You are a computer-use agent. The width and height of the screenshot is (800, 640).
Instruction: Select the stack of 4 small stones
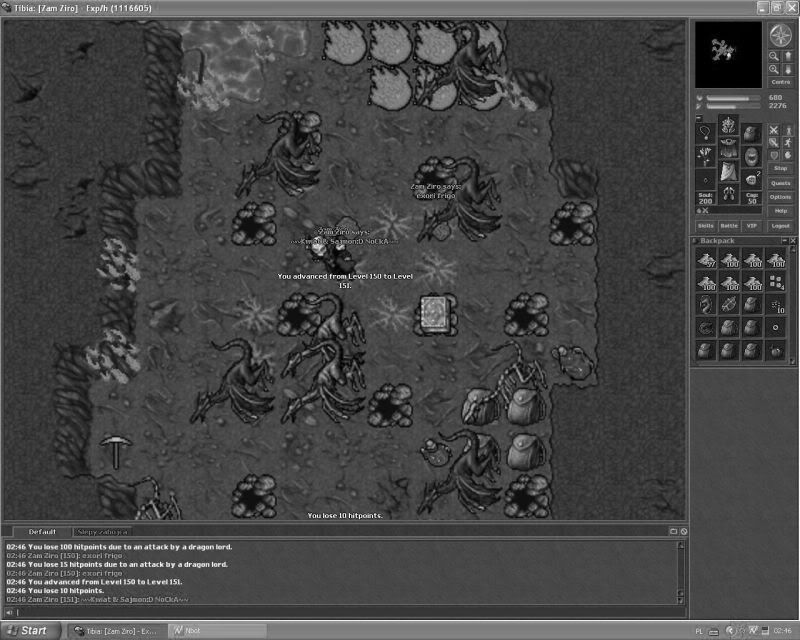coord(776,282)
